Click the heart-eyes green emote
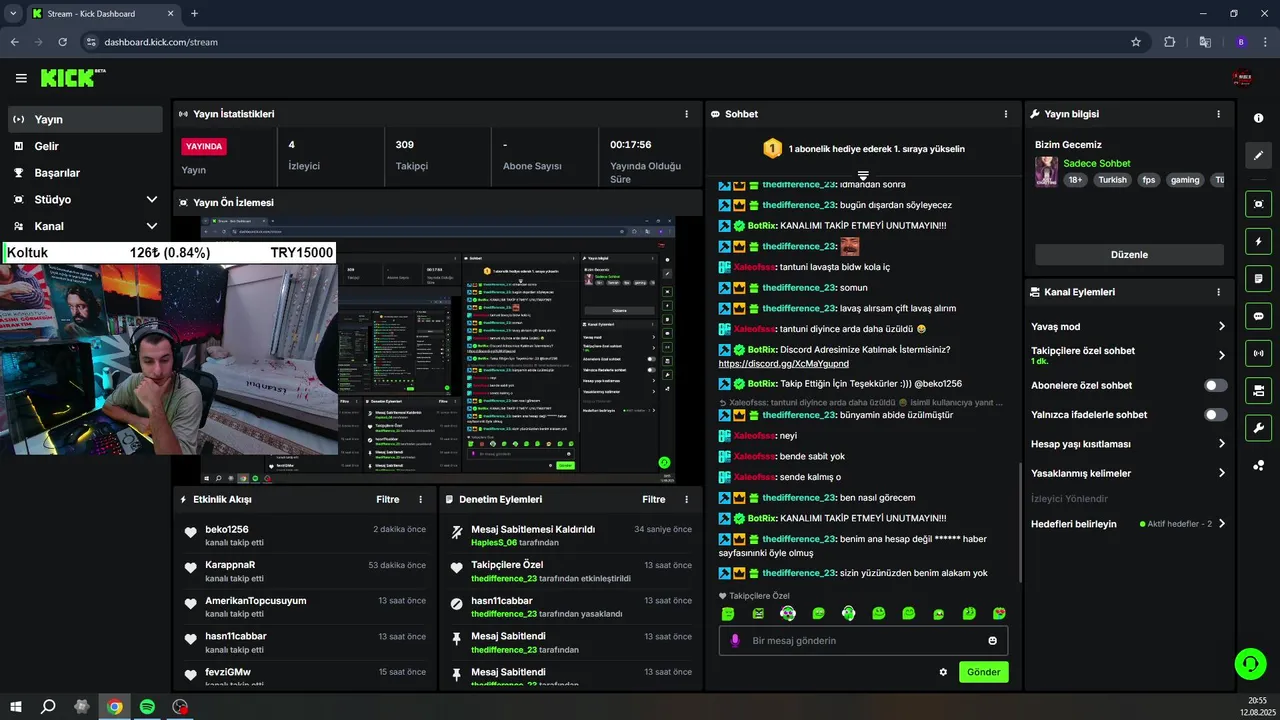 click(x=999, y=613)
